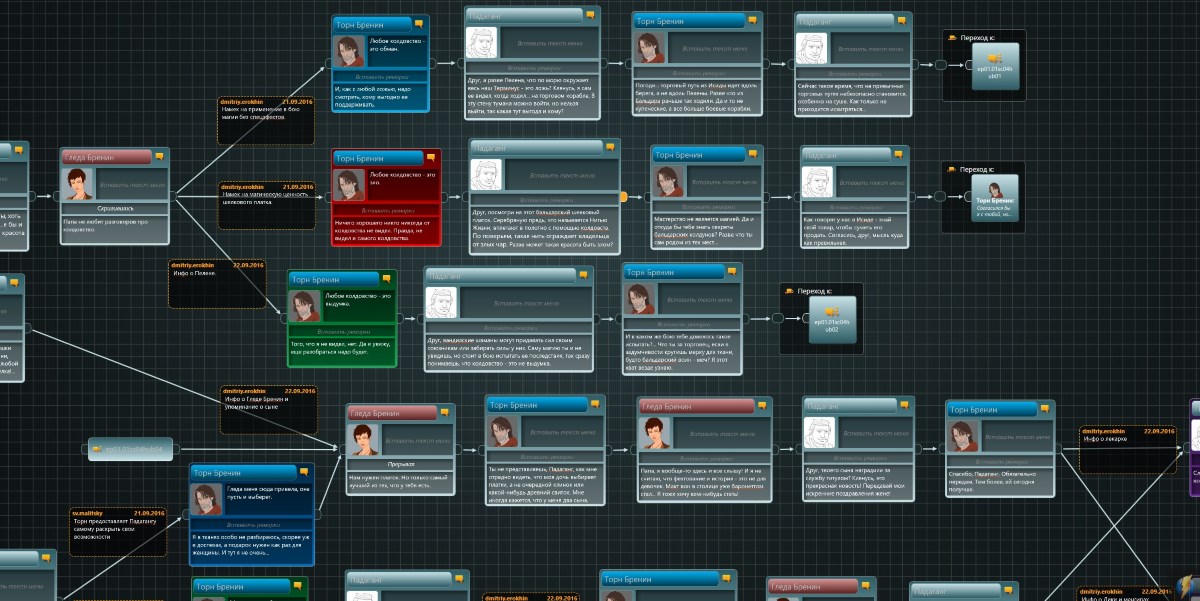The height and width of the screenshot is (601, 1200).
Task: Select Падаганг sketch portrait in 'а разве Пелена' node
Action: [x=482, y=44]
